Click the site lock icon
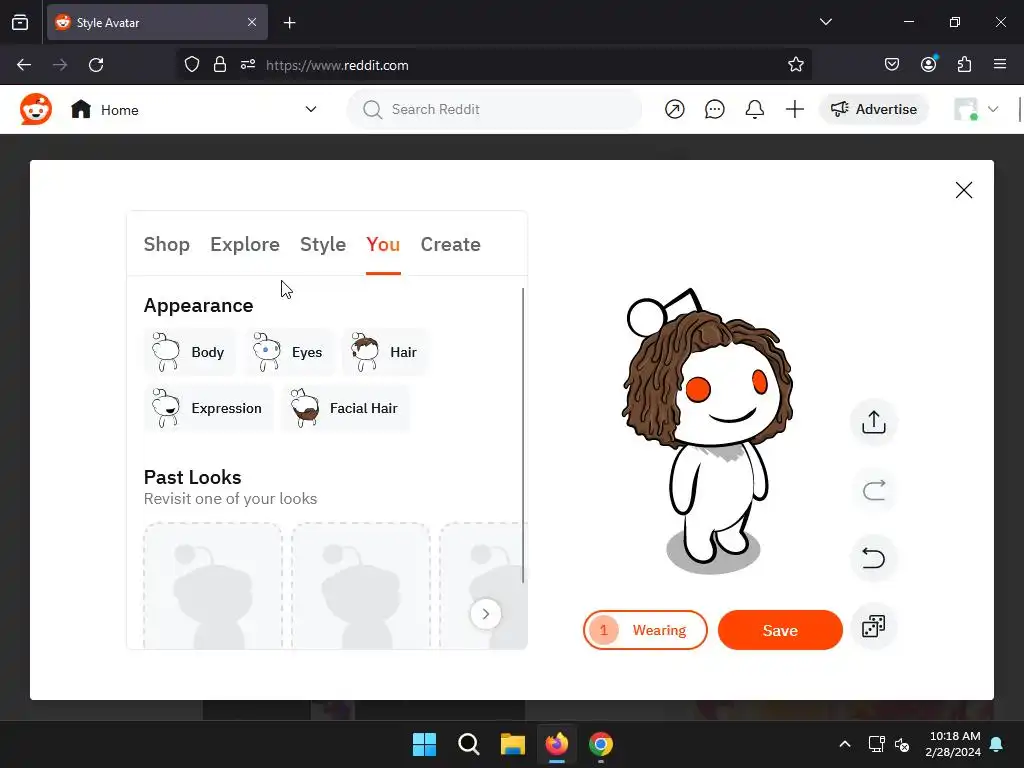Screen dimensions: 1024x768 pyautogui.click(x=220, y=65)
